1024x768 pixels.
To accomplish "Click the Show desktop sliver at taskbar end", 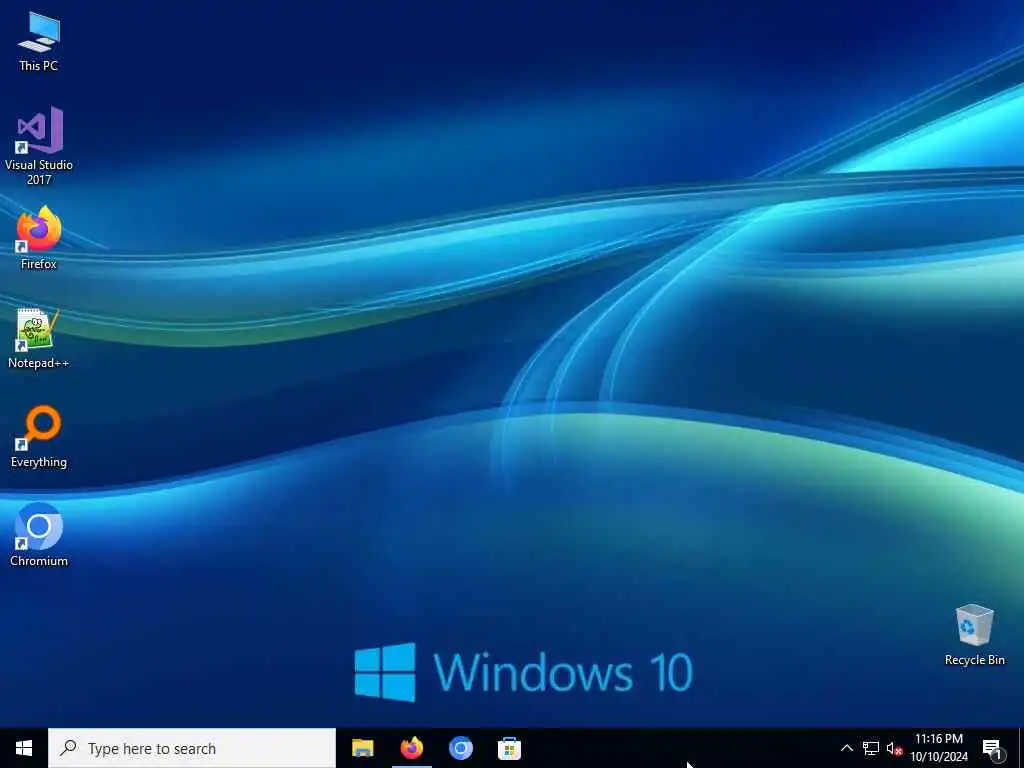I will [1021, 748].
